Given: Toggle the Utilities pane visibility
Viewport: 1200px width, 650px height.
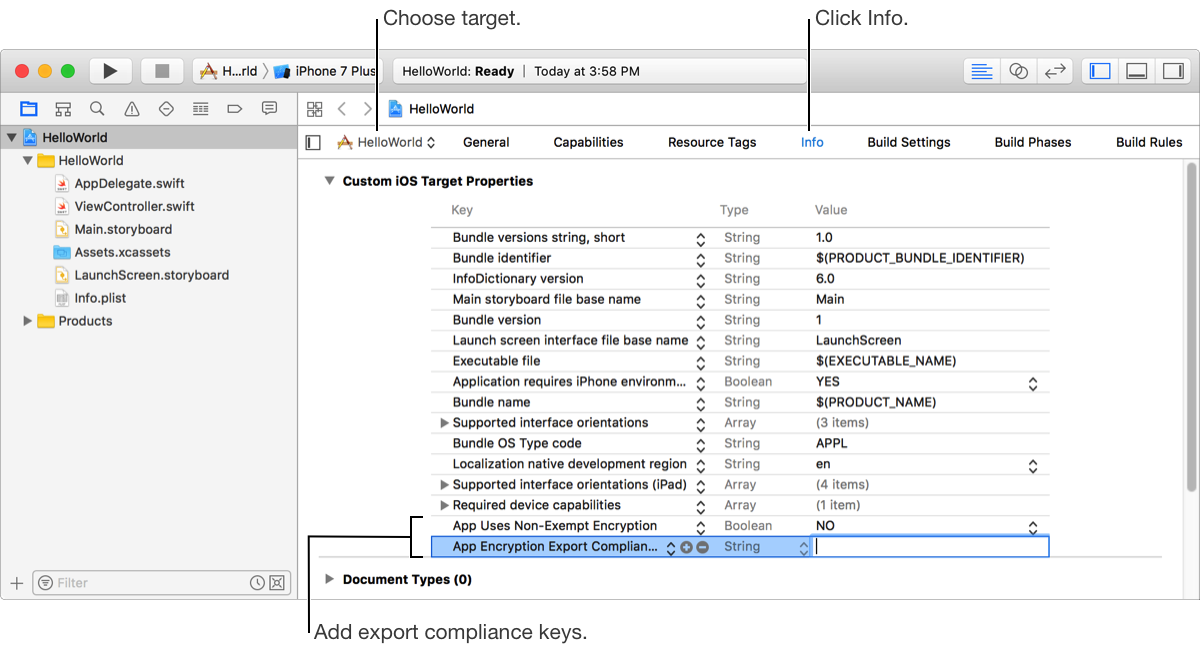Looking at the screenshot, I should click(x=1172, y=71).
